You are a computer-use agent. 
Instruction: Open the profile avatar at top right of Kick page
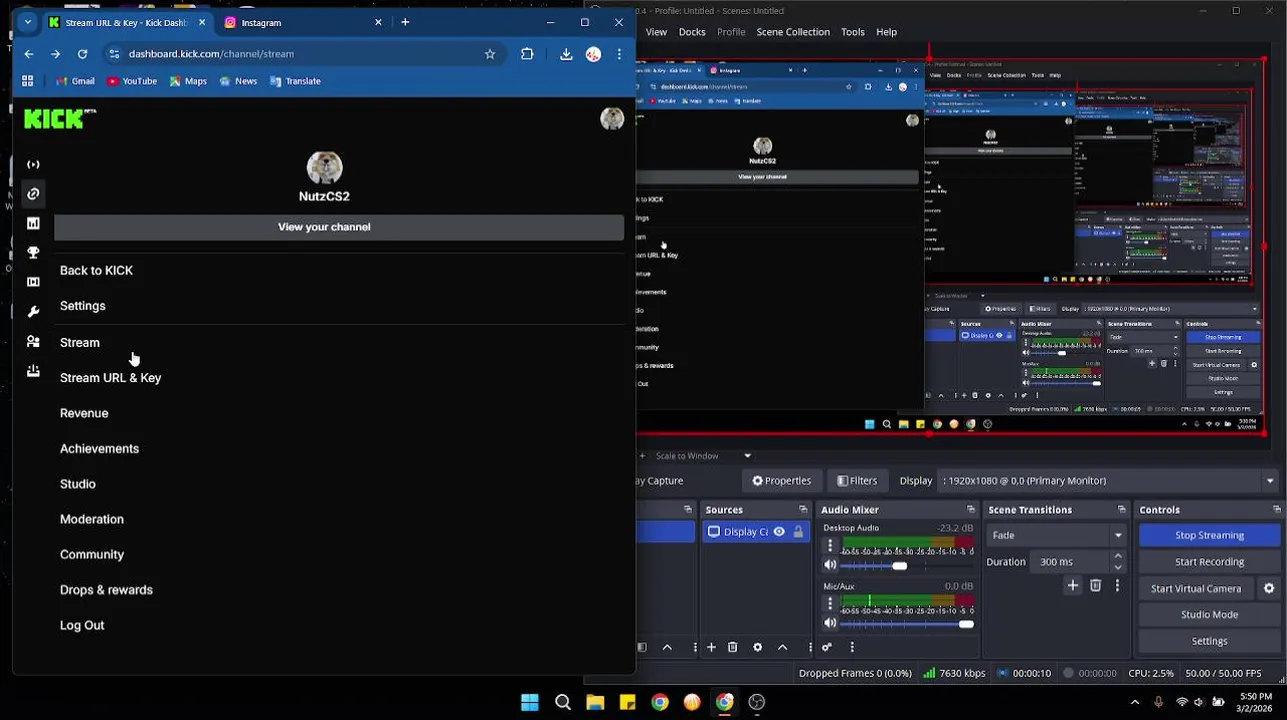click(x=612, y=119)
